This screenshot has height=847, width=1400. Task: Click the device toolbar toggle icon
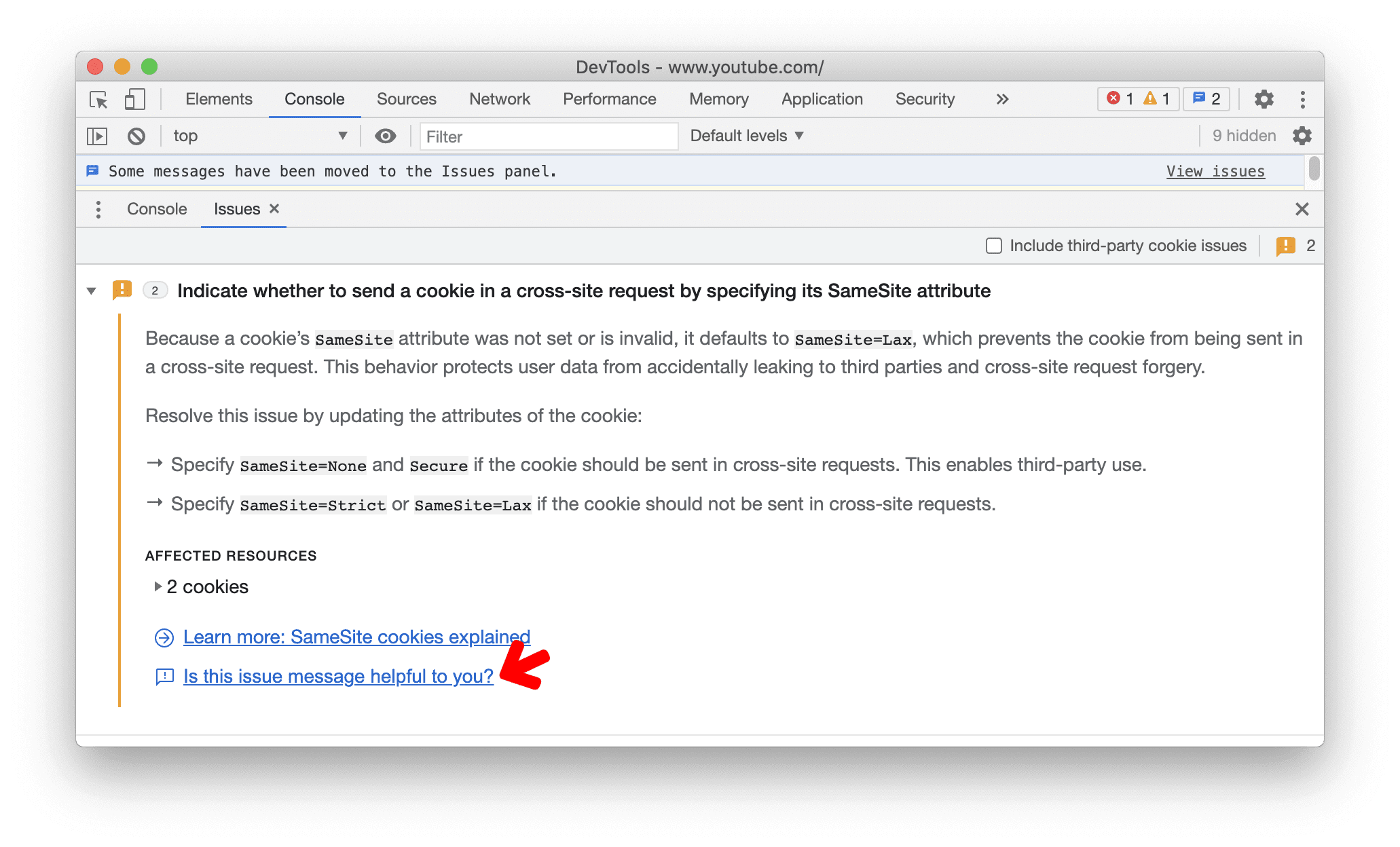coord(134,98)
